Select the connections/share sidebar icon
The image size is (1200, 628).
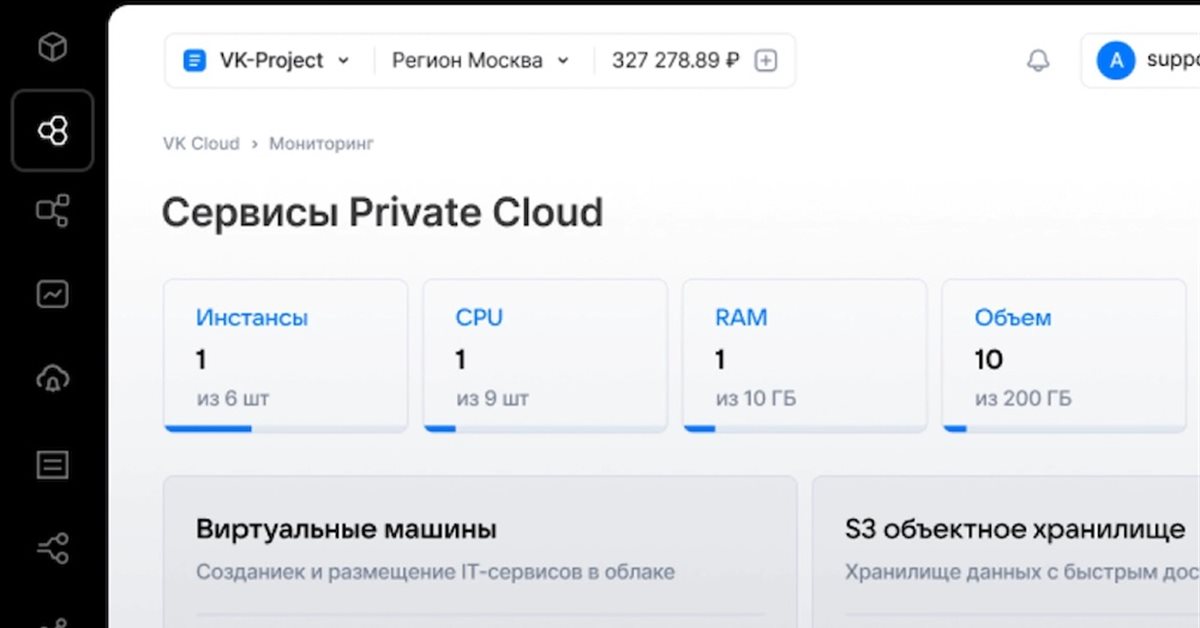52,546
